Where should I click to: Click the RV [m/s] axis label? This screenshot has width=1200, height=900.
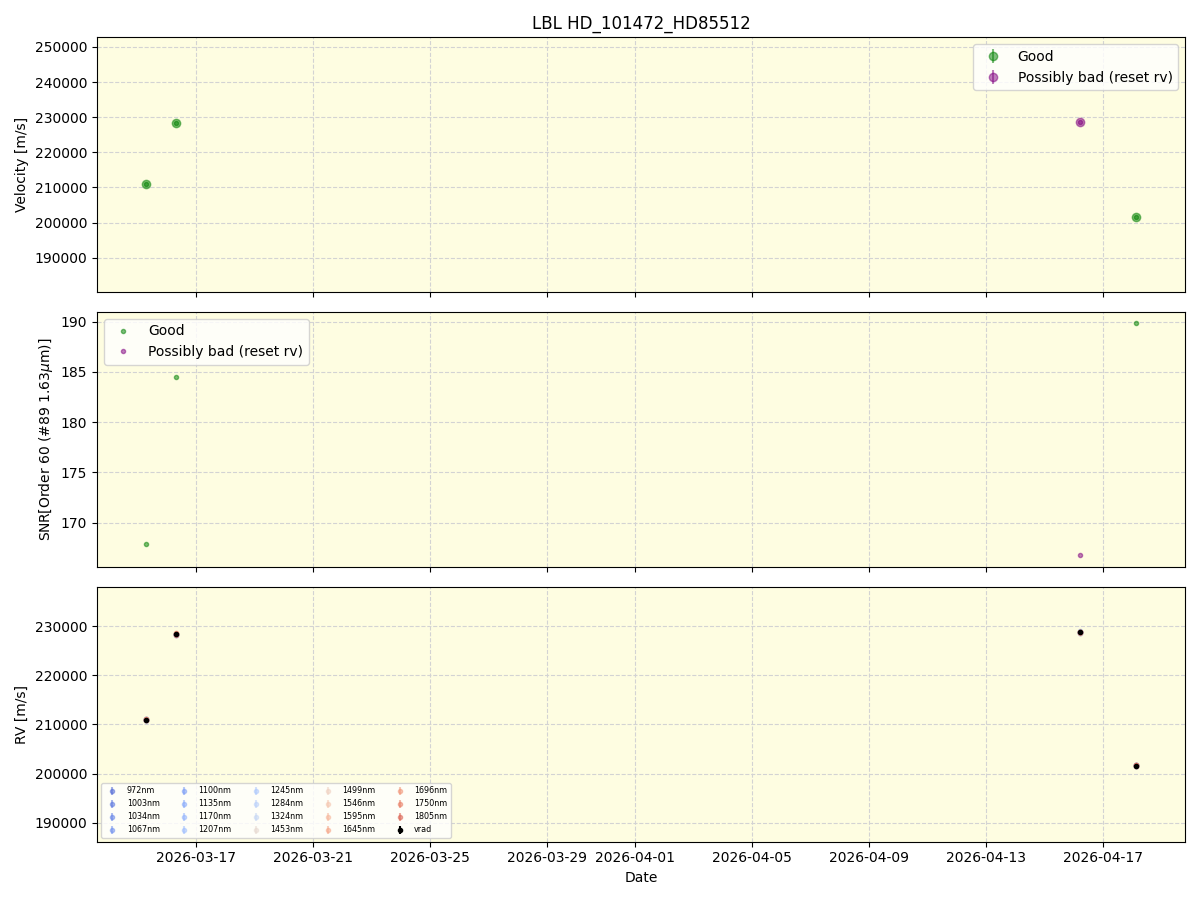pos(21,714)
